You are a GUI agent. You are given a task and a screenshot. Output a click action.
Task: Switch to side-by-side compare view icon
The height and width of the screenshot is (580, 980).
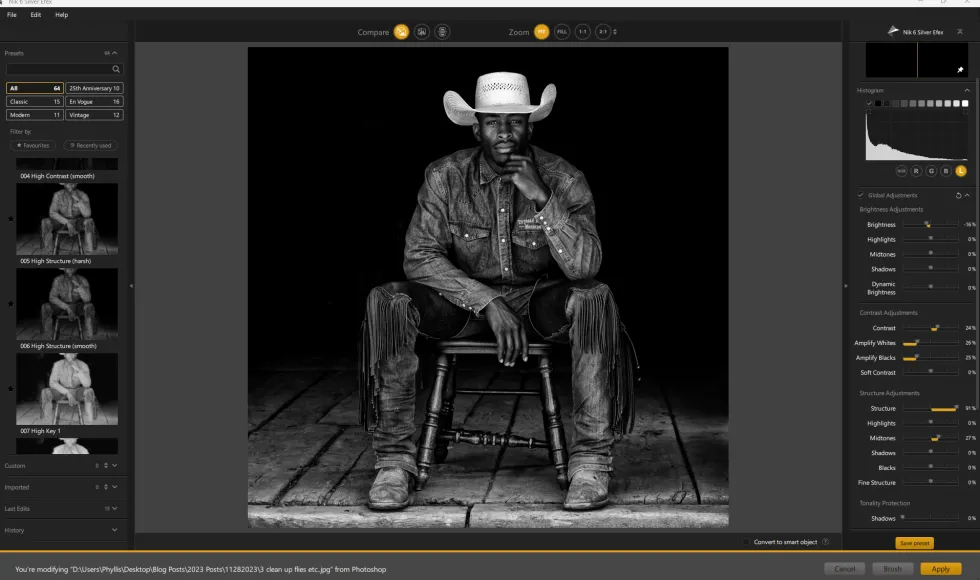pos(442,32)
